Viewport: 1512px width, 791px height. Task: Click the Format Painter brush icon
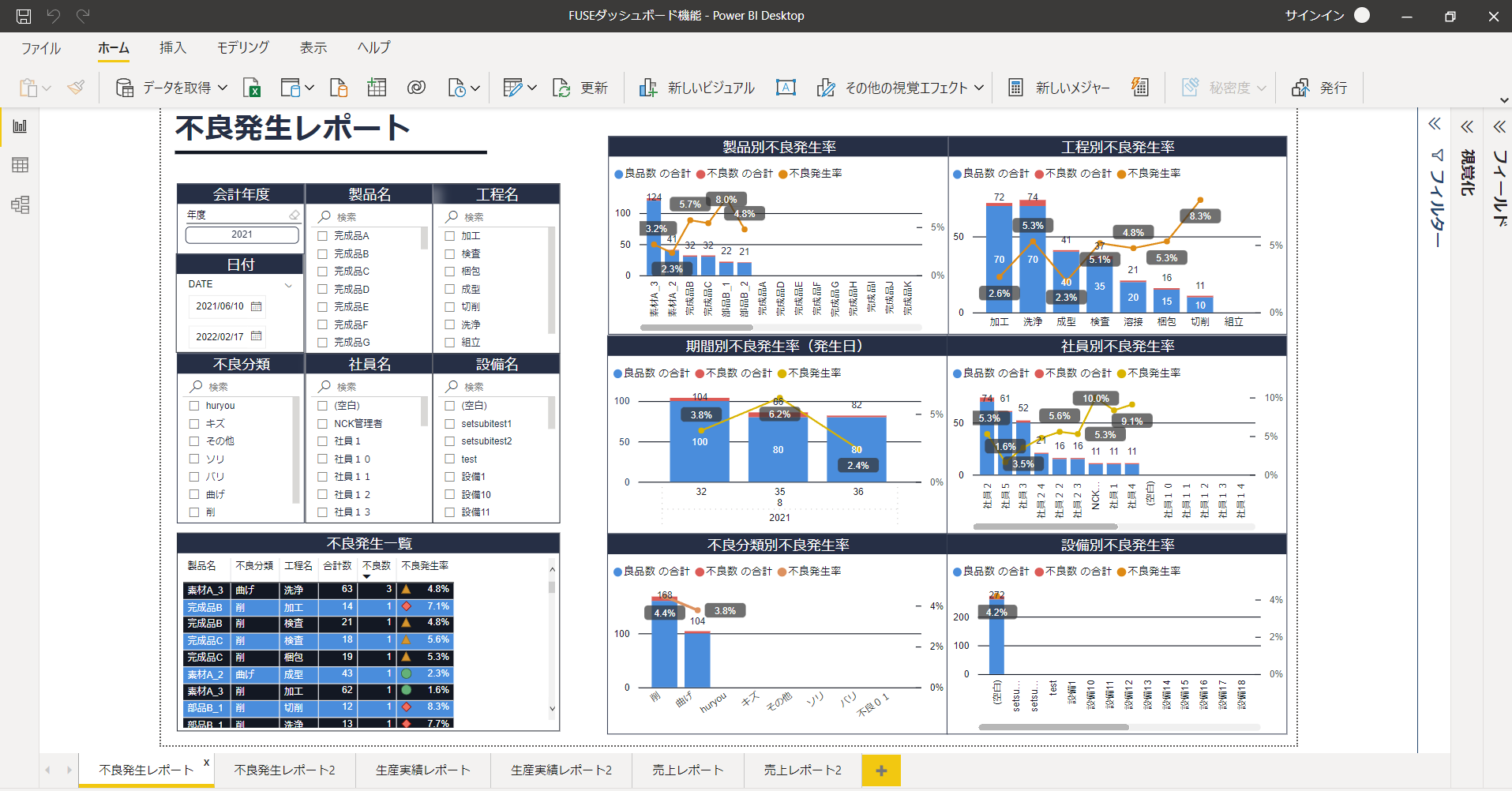coord(76,88)
